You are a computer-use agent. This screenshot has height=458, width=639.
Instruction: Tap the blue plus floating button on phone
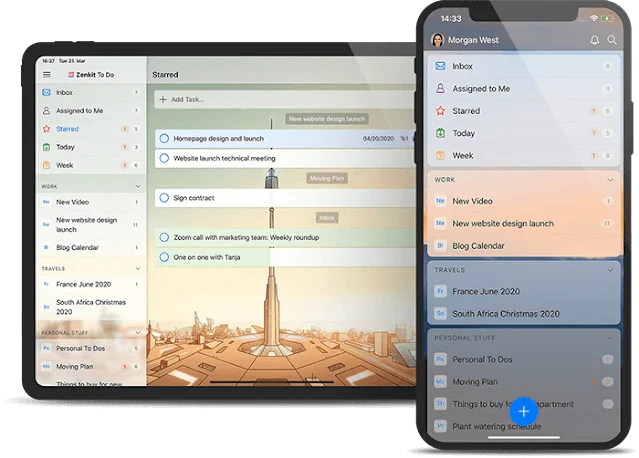click(524, 411)
